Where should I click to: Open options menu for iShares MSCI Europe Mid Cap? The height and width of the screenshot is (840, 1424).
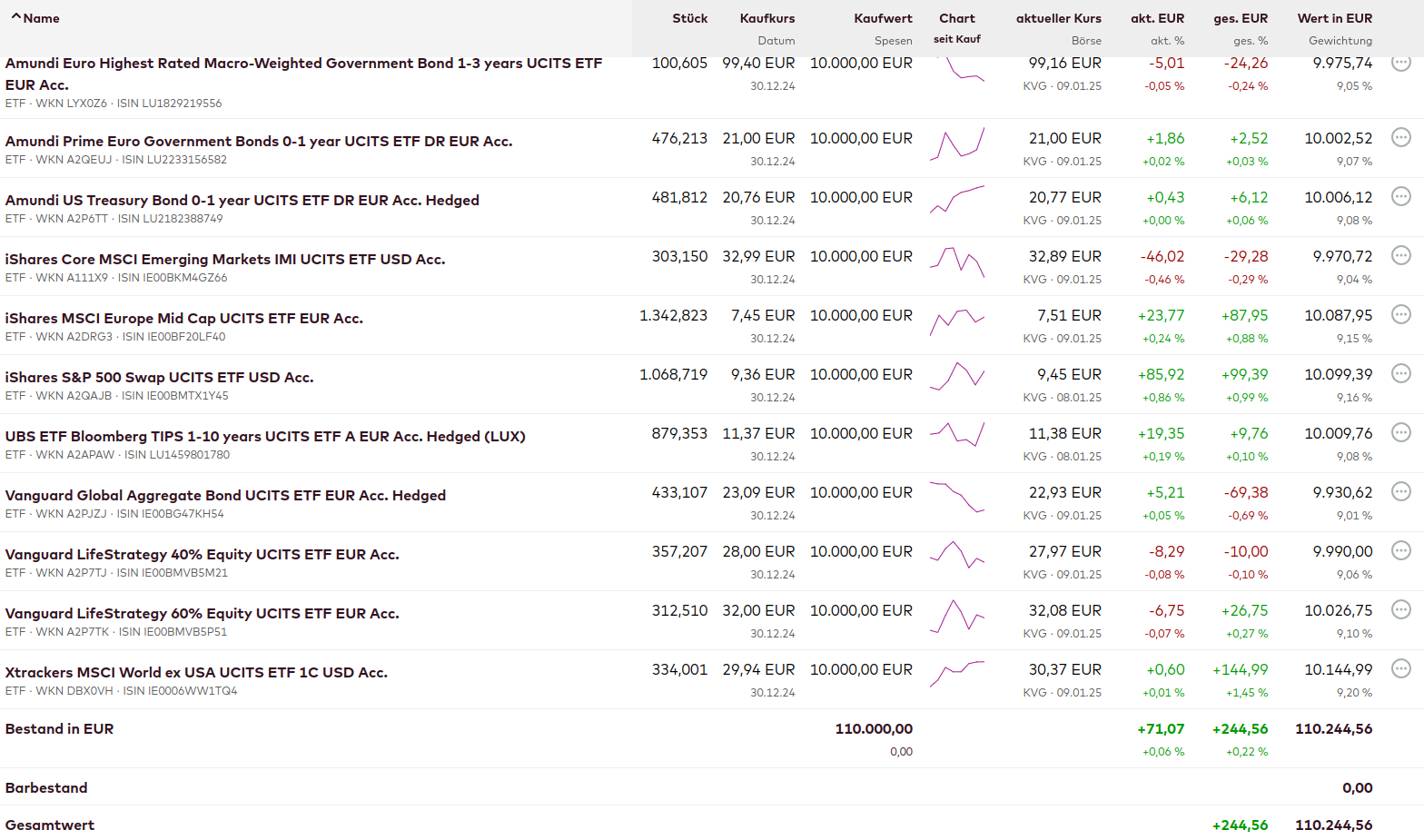[1401, 314]
